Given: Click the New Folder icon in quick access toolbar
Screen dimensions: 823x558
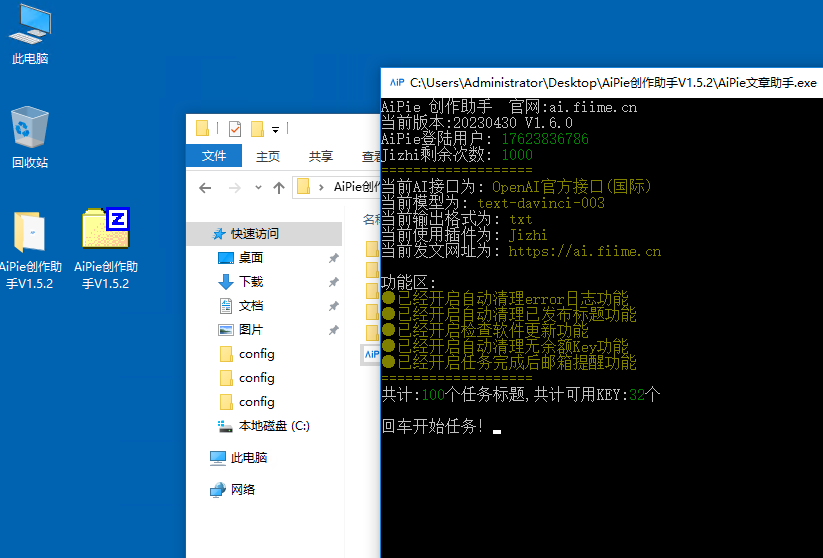Looking at the screenshot, I should 257,129.
